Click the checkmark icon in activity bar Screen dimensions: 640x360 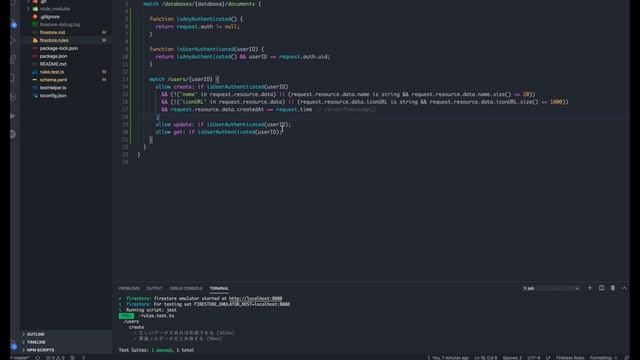tap(13, 116)
